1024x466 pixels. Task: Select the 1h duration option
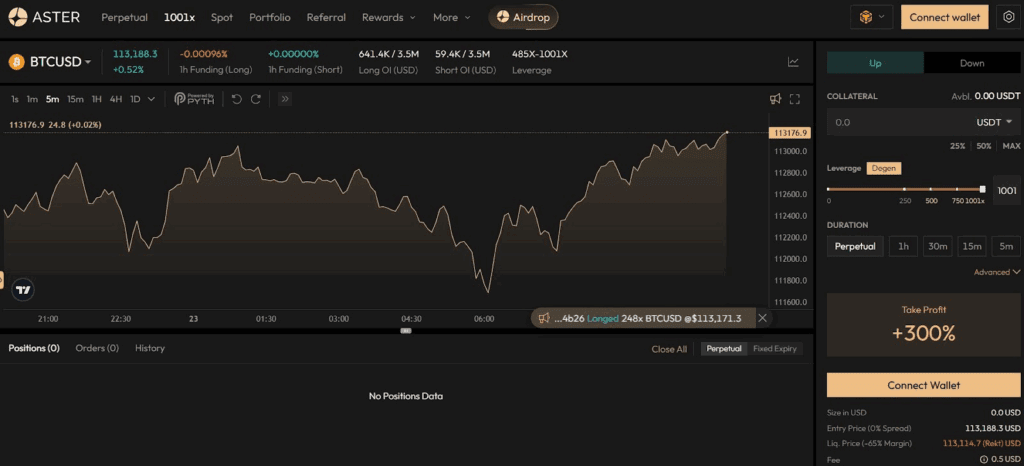point(903,246)
